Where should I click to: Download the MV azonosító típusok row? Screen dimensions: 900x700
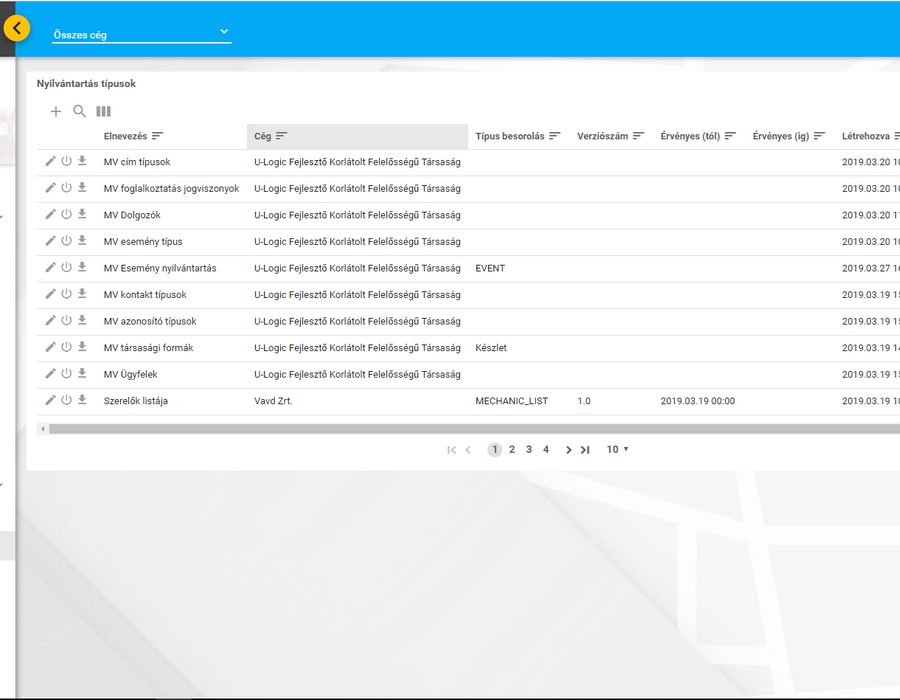coord(82,321)
